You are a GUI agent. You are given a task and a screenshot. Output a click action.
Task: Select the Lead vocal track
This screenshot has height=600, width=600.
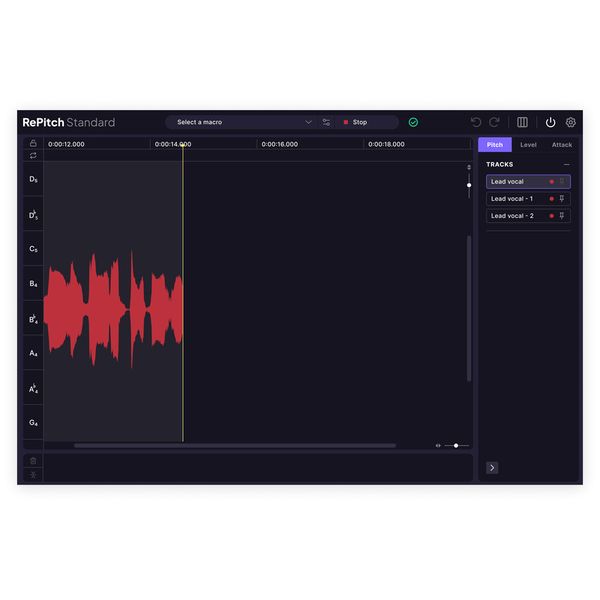515,182
